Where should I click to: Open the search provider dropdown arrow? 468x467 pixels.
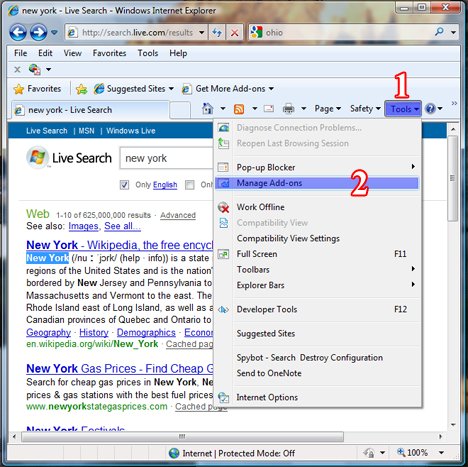[x=453, y=33]
